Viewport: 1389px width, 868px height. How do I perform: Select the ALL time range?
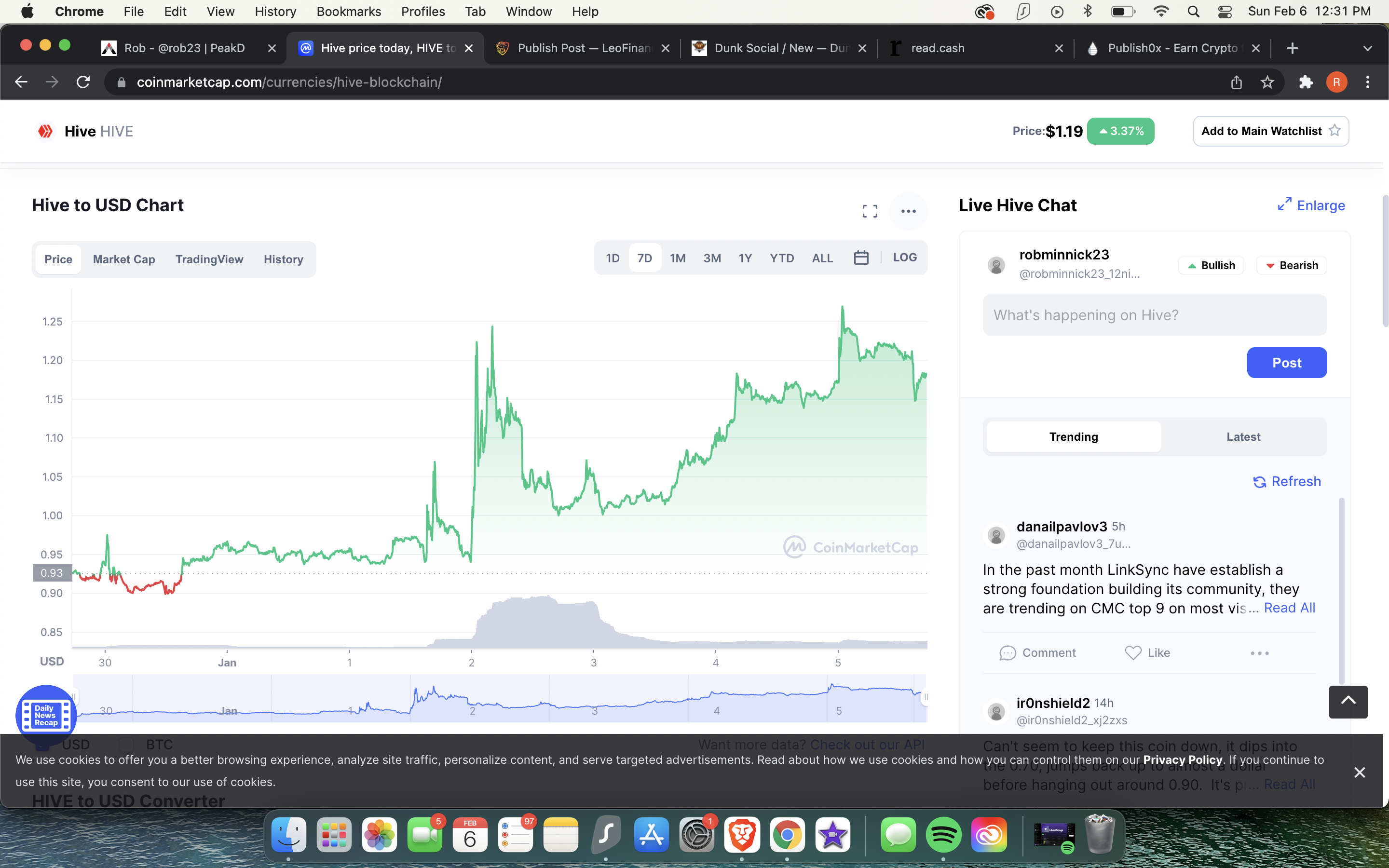822,258
